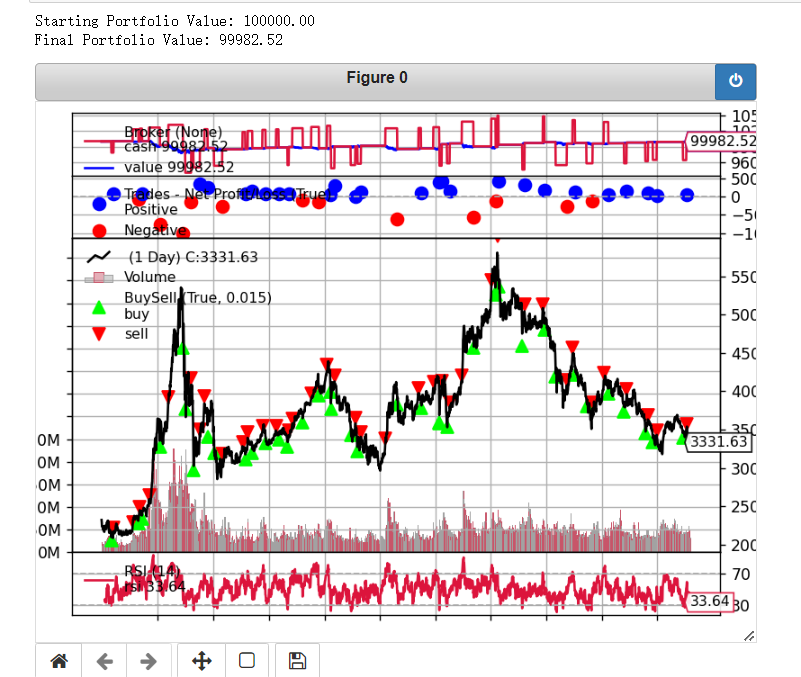
Task: Click the buy legend entry with green triangle
Action: pyautogui.click(x=120, y=311)
